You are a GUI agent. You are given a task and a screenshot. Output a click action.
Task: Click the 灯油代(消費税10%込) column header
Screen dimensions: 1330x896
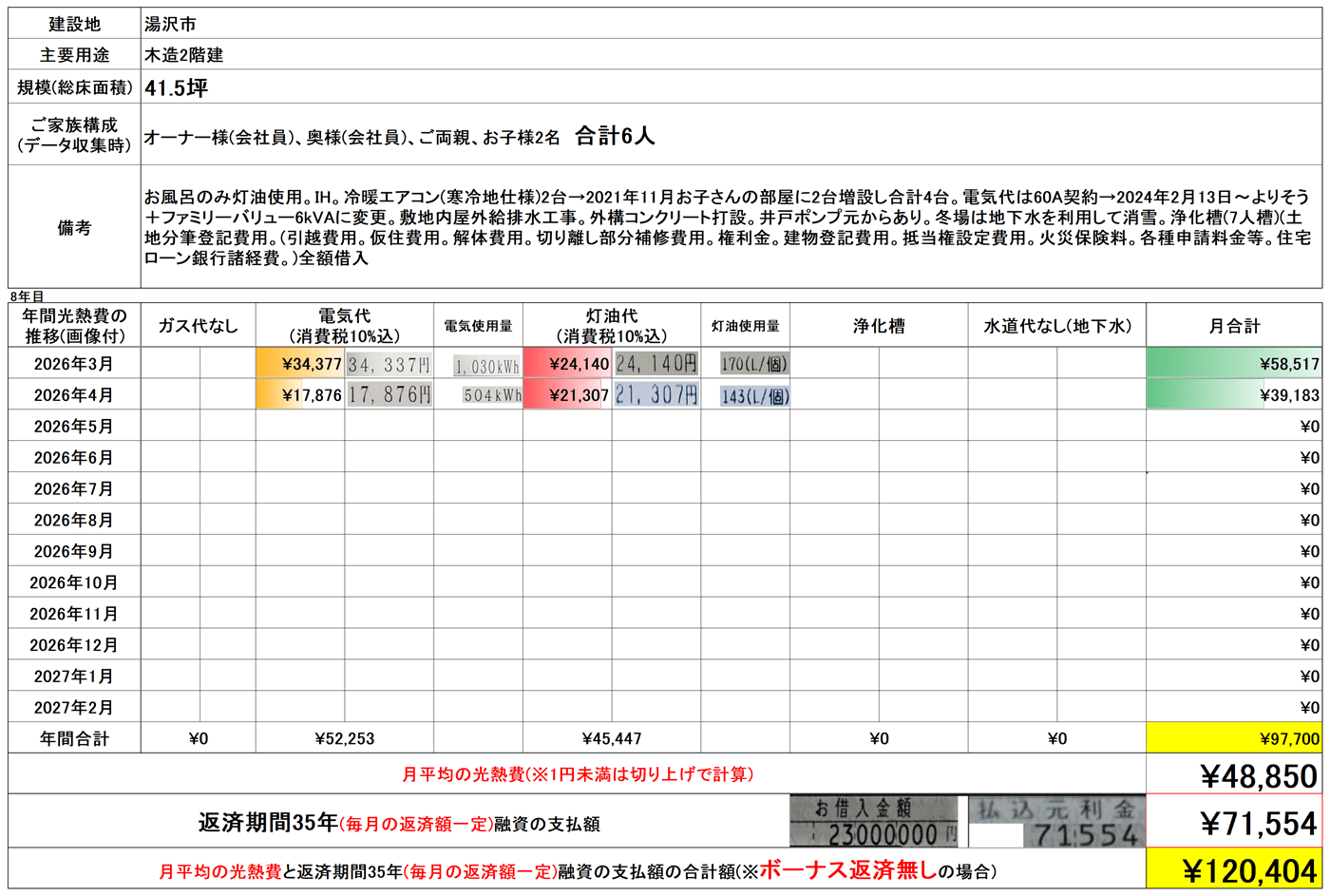(x=612, y=326)
